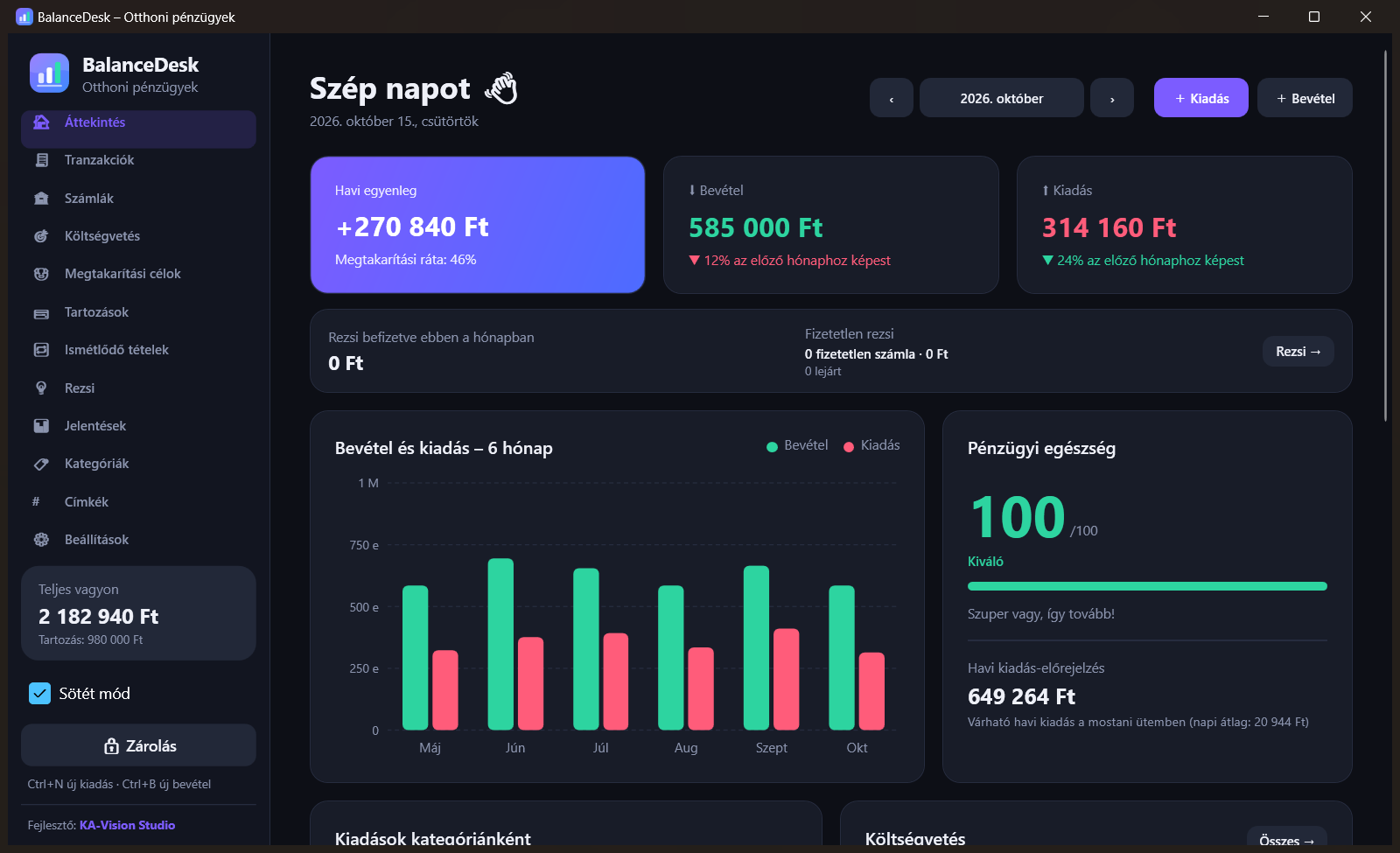Add new income with Bevétel button
The width and height of the screenshot is (1400, 853).
(x=1305, y=98)
